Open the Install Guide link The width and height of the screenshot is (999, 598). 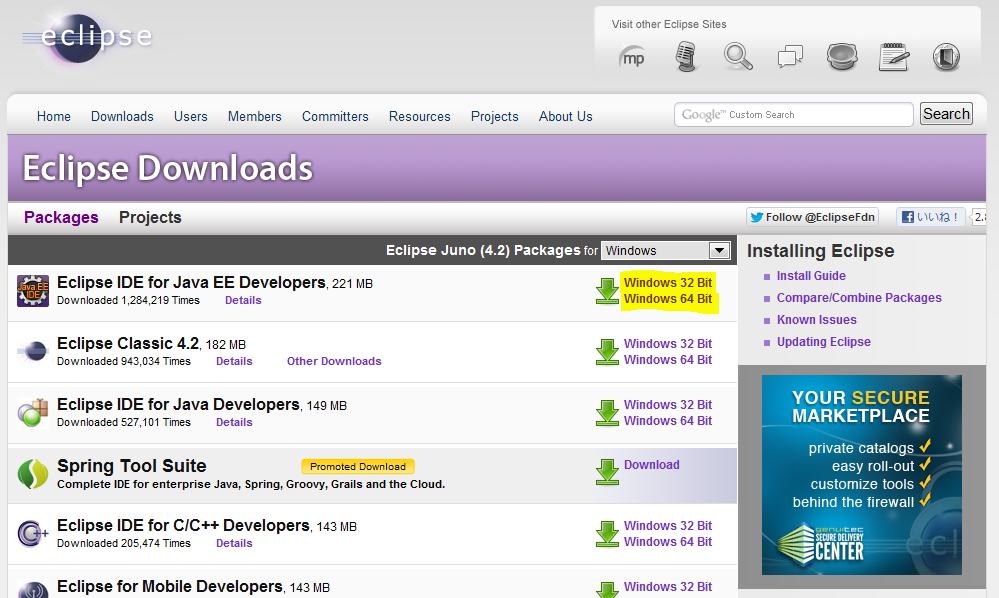(x=811, y=276)
